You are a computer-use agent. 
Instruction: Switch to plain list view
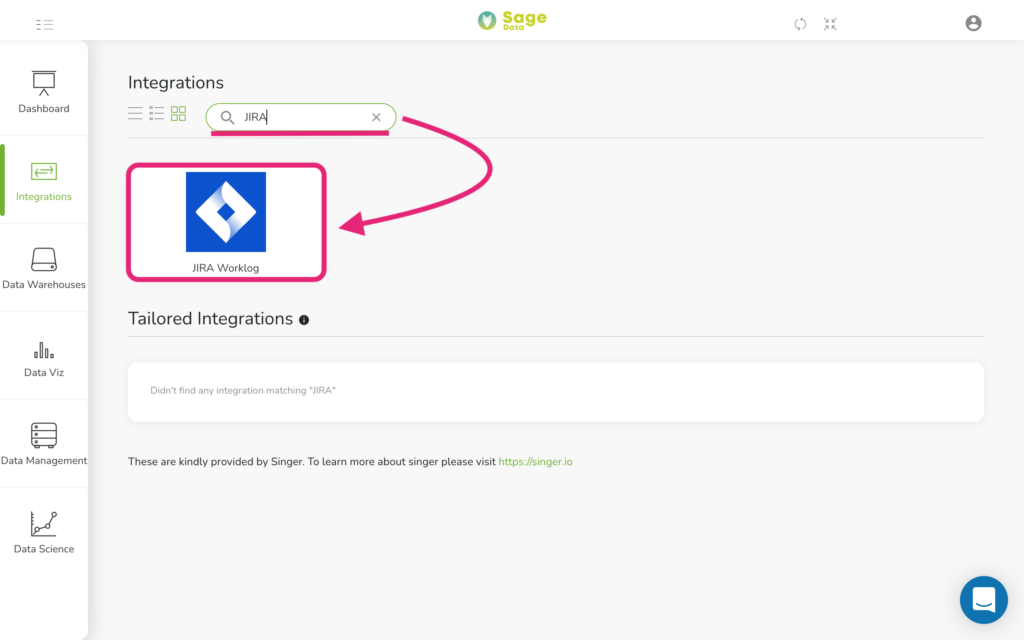(135, 114)
